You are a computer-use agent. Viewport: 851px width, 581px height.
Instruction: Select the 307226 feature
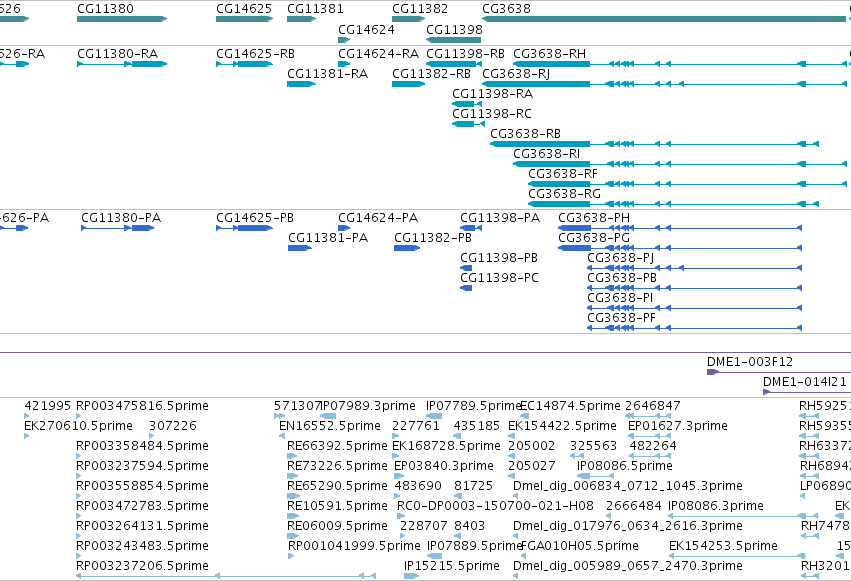coord(152,436)
